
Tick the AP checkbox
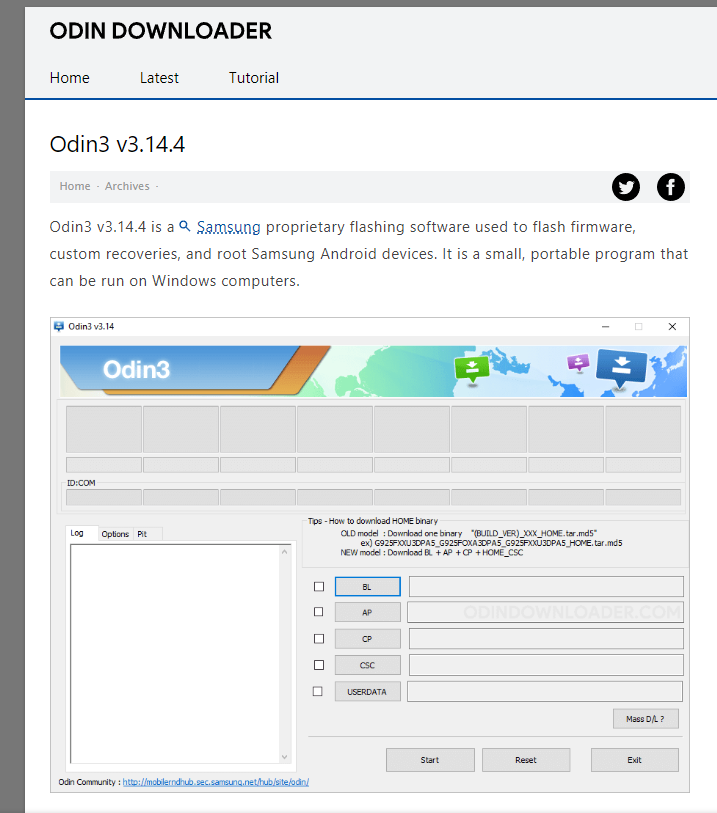coord(319,612)
